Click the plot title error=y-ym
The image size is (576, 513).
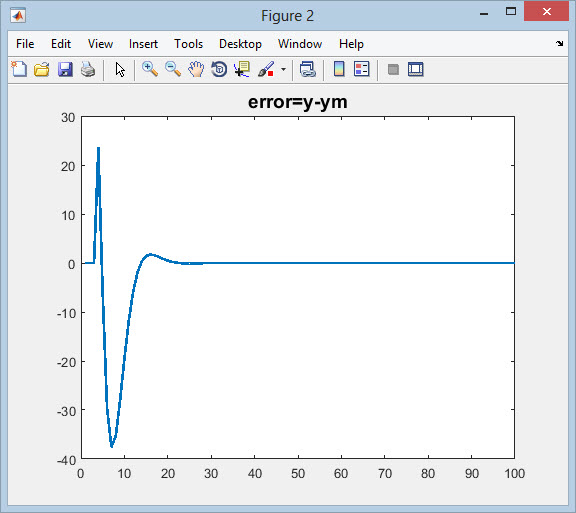point(298,102)
